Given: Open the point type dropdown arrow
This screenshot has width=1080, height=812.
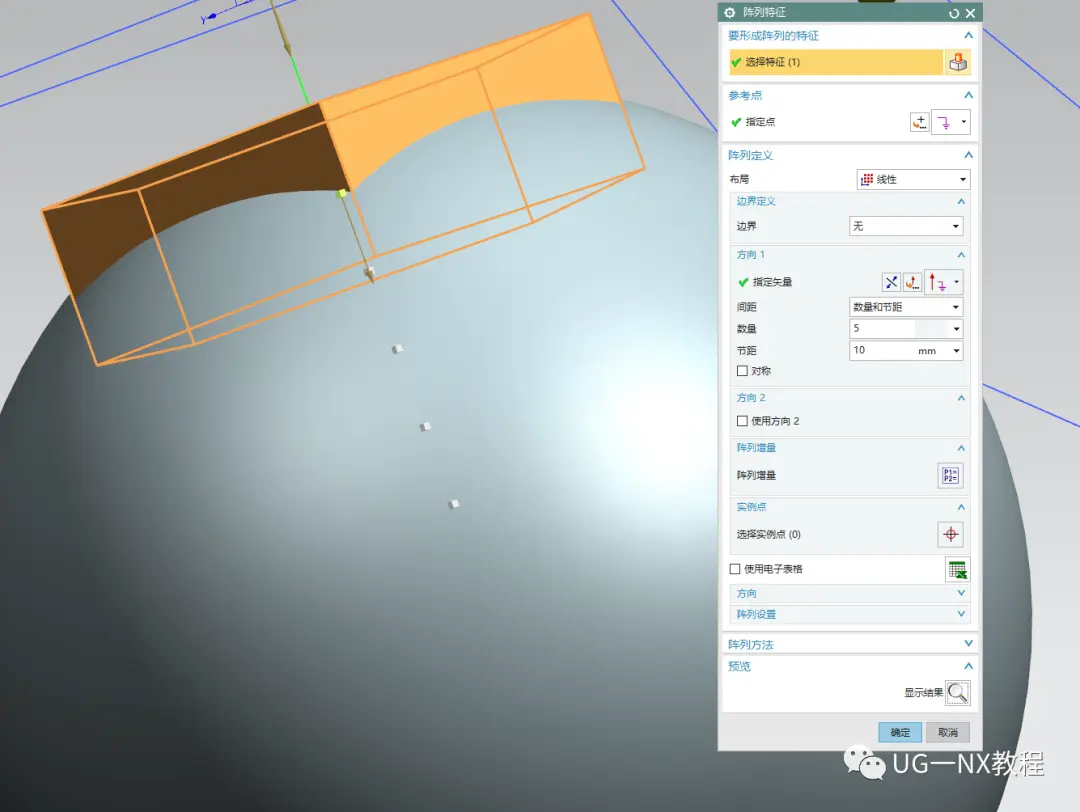Looking at the screenshot, I should [964, 122].
